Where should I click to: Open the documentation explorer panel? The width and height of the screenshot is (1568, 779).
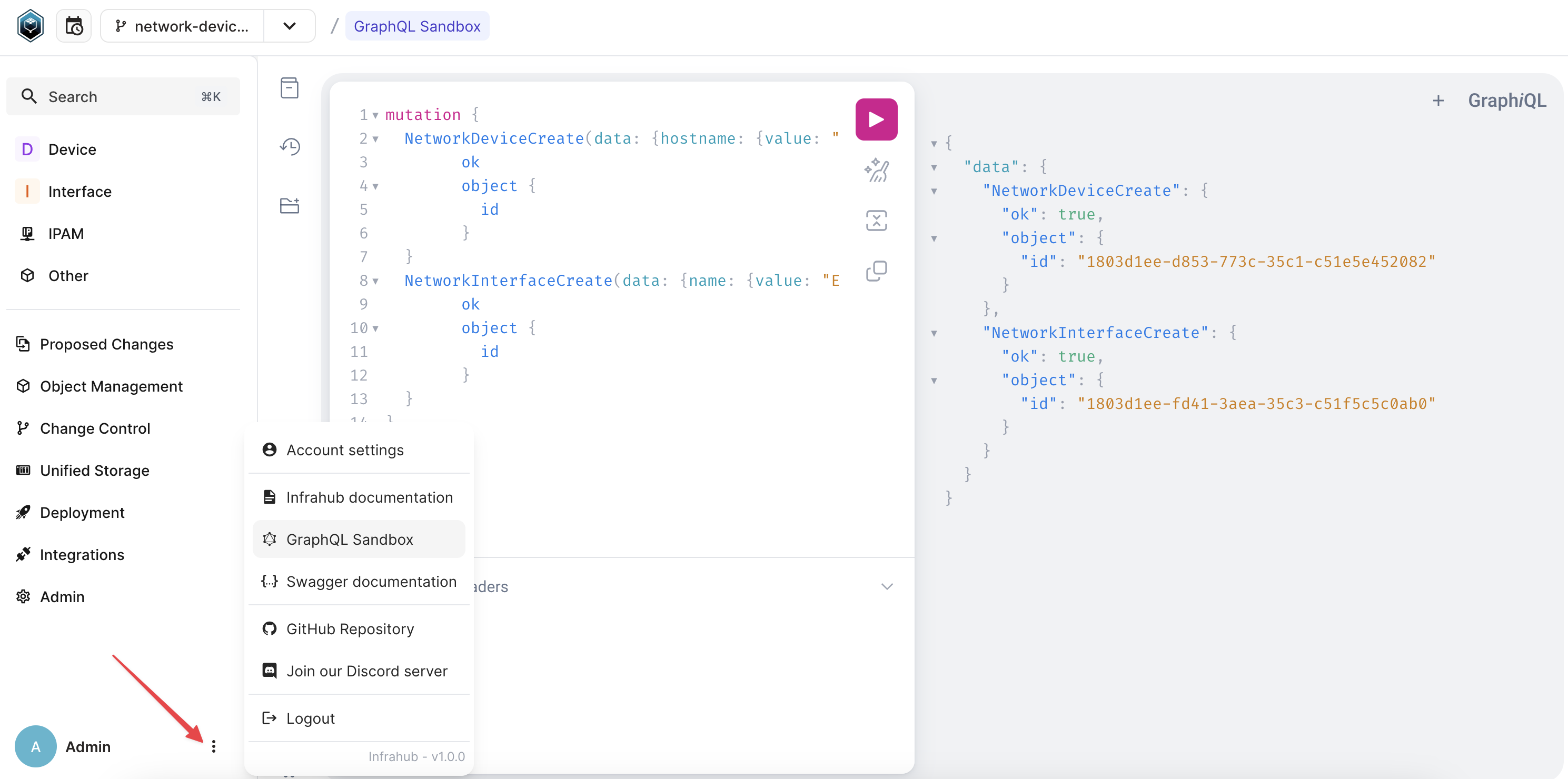[x=290, y=87]
